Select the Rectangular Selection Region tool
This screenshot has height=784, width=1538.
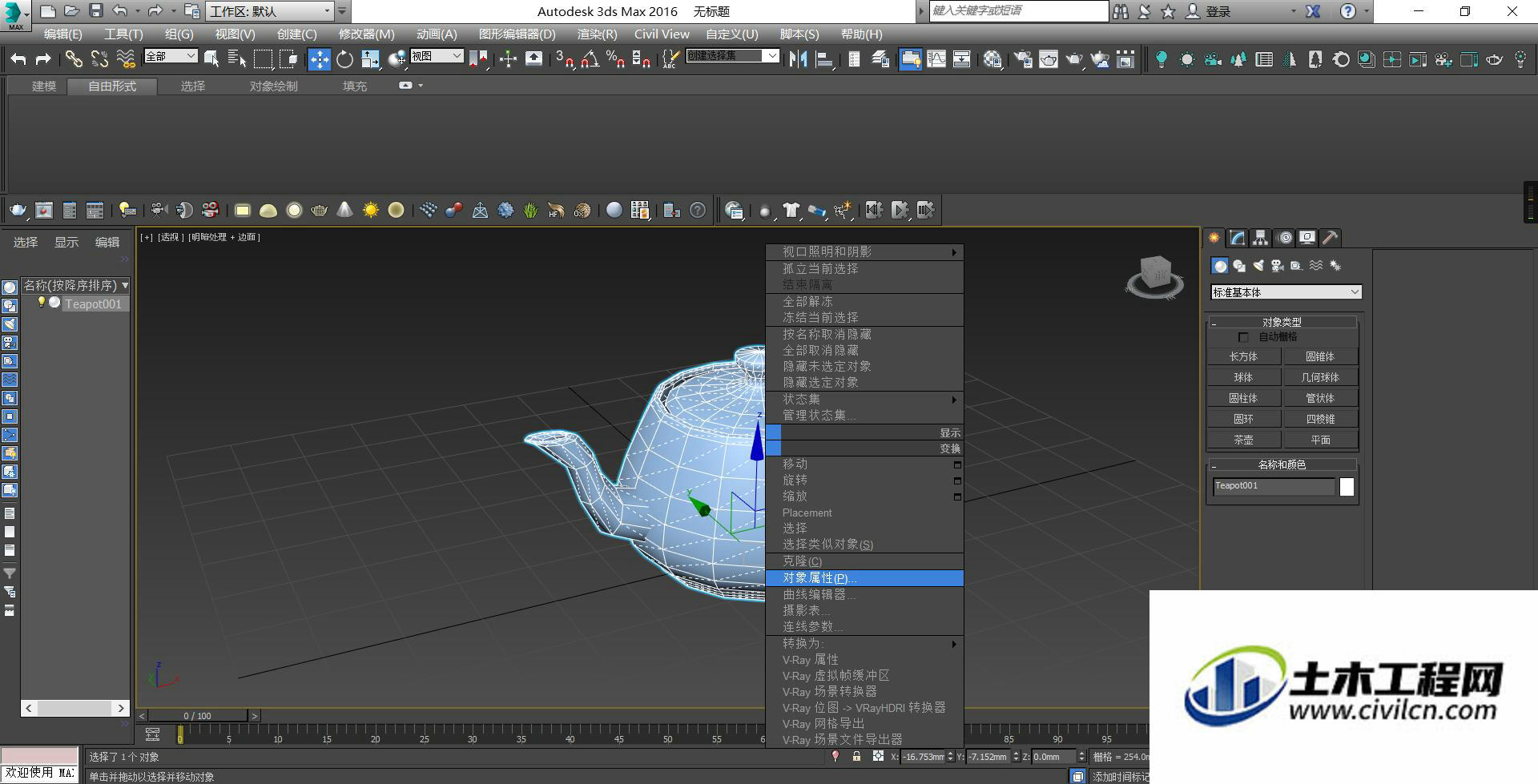tap(263, 58)
